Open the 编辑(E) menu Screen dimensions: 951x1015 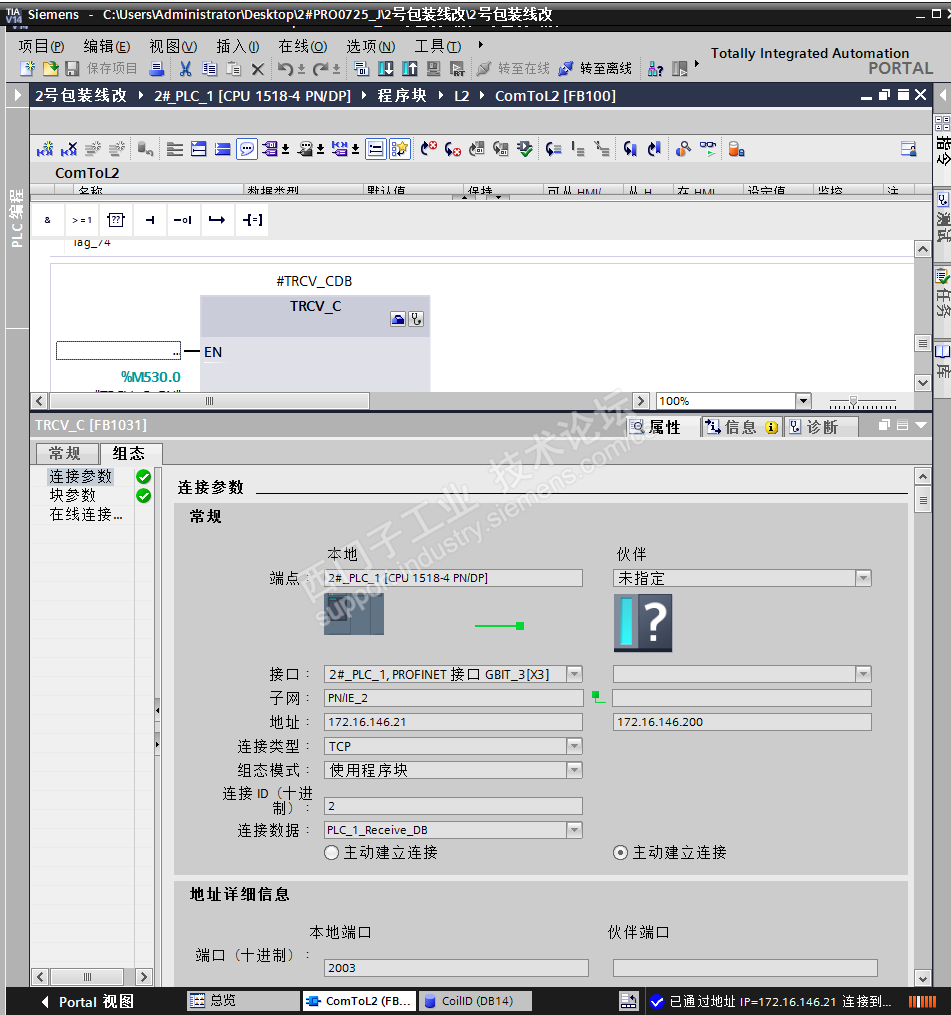(x=107, y=46)
